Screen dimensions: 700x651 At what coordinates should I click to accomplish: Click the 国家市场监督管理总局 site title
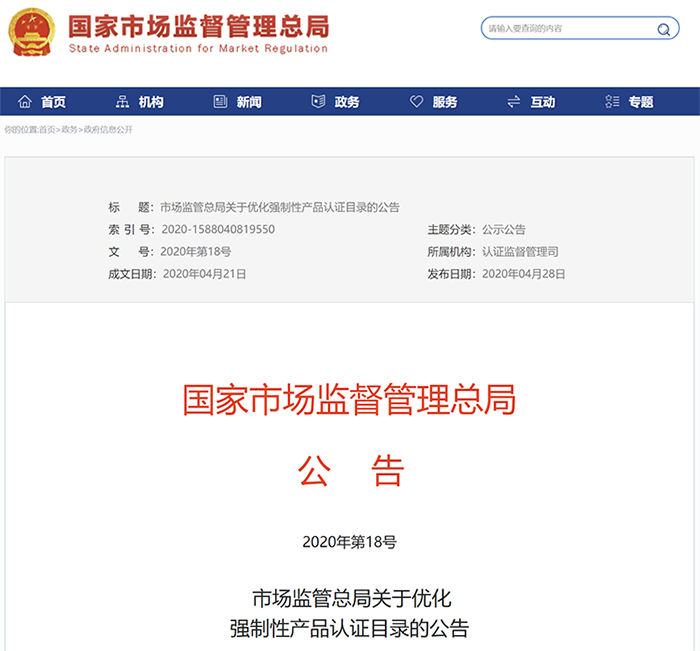pyautogui.click(x=199, y=26)
